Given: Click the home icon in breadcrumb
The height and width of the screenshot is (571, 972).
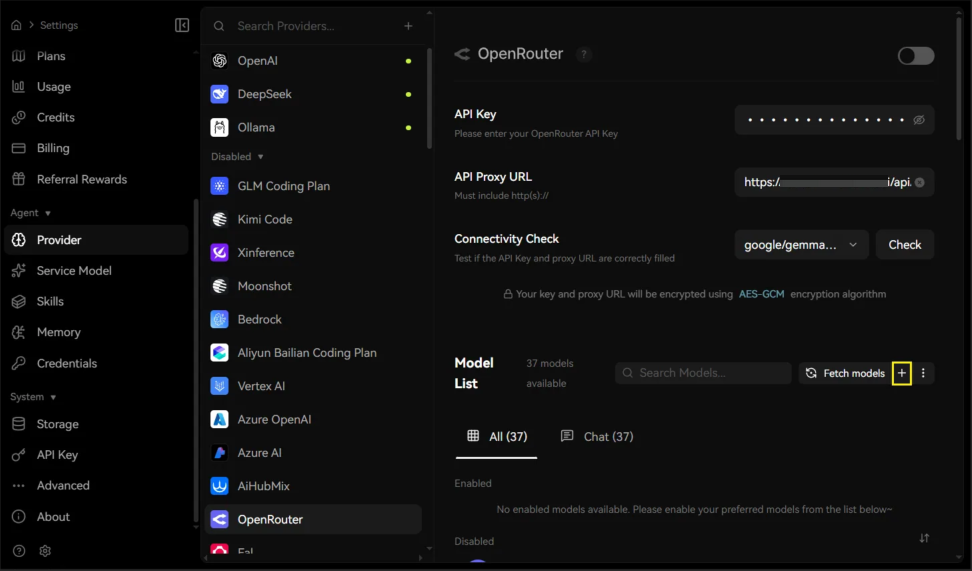Looking at the screenshot, I should tap(16, 25).
